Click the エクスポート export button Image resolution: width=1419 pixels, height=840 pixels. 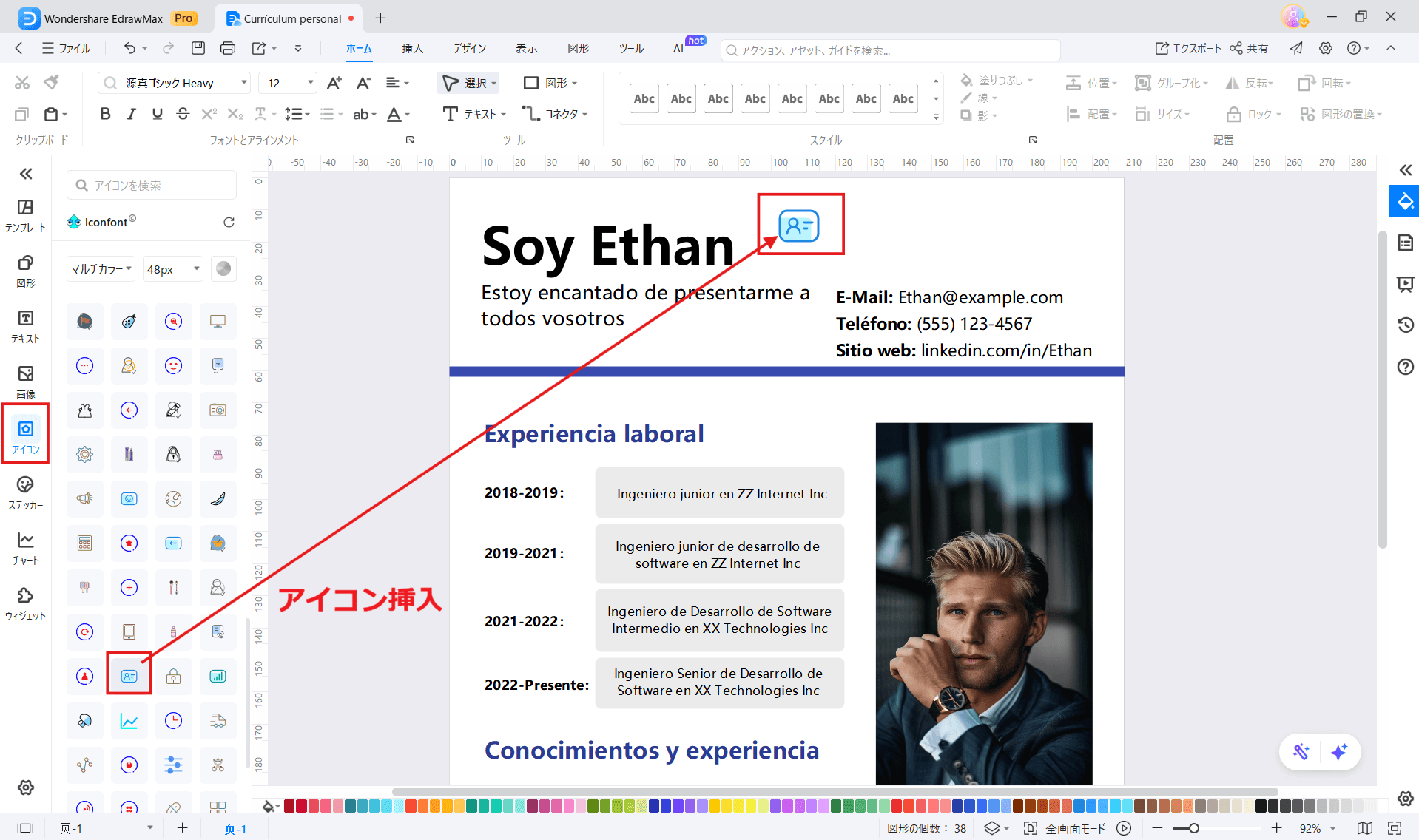[x=1188, y=49]
